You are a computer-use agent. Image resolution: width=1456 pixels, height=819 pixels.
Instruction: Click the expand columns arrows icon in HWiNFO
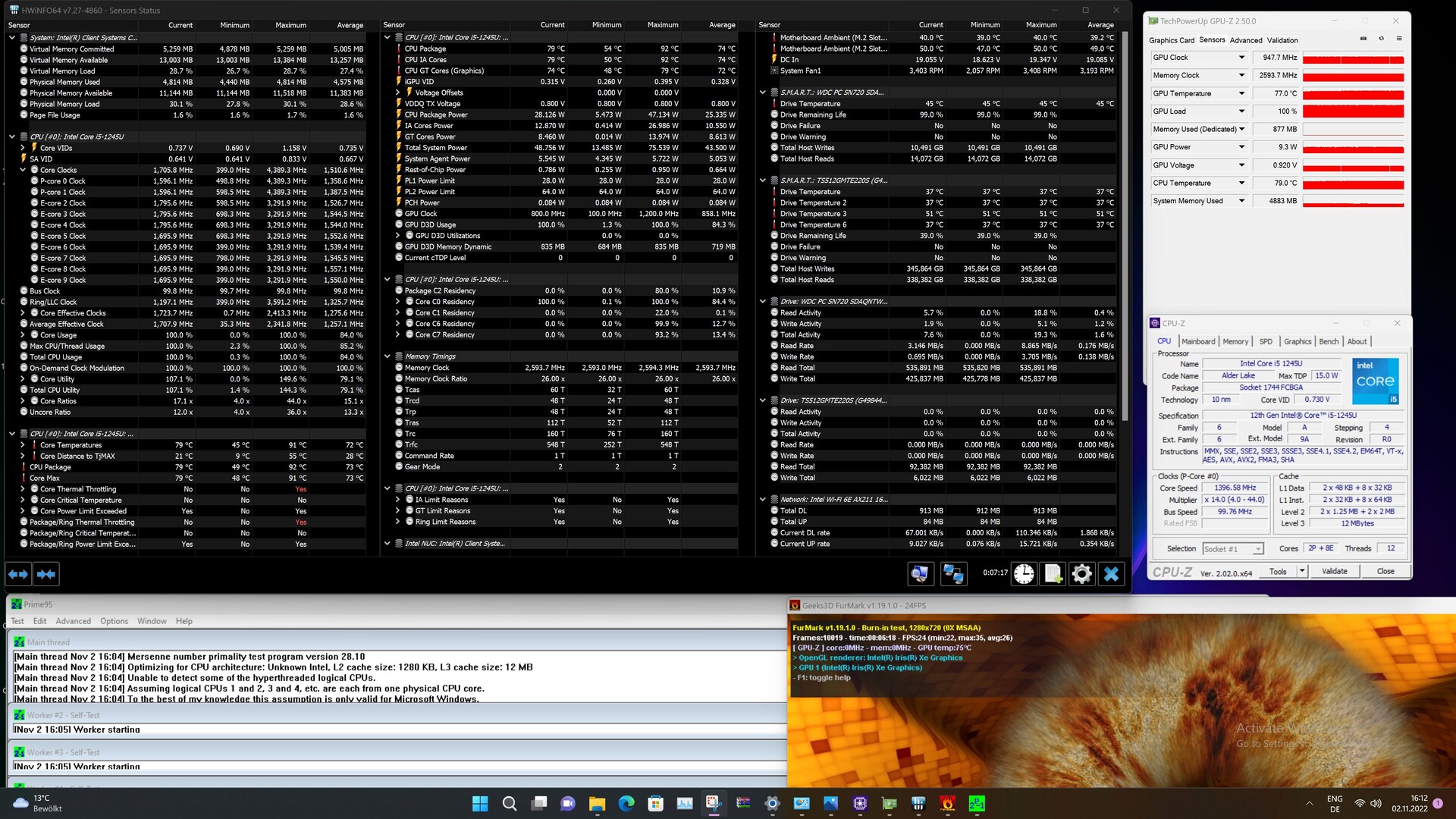click(x=18, y=574)
